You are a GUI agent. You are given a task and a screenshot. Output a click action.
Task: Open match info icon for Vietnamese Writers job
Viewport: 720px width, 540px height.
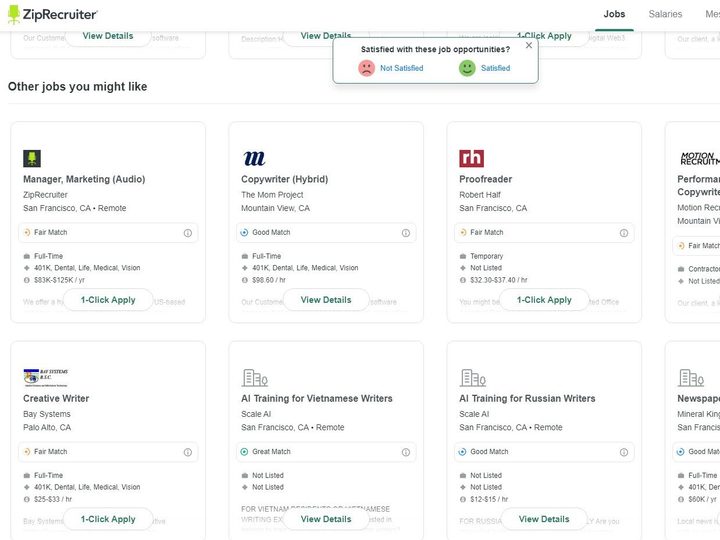[406, 452]
